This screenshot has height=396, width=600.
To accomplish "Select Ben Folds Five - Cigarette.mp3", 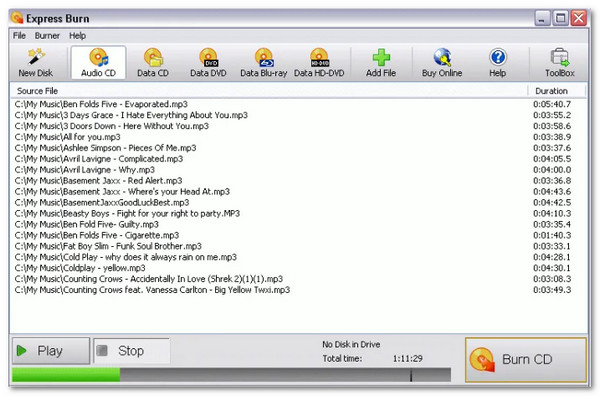I will click(97, 235).
